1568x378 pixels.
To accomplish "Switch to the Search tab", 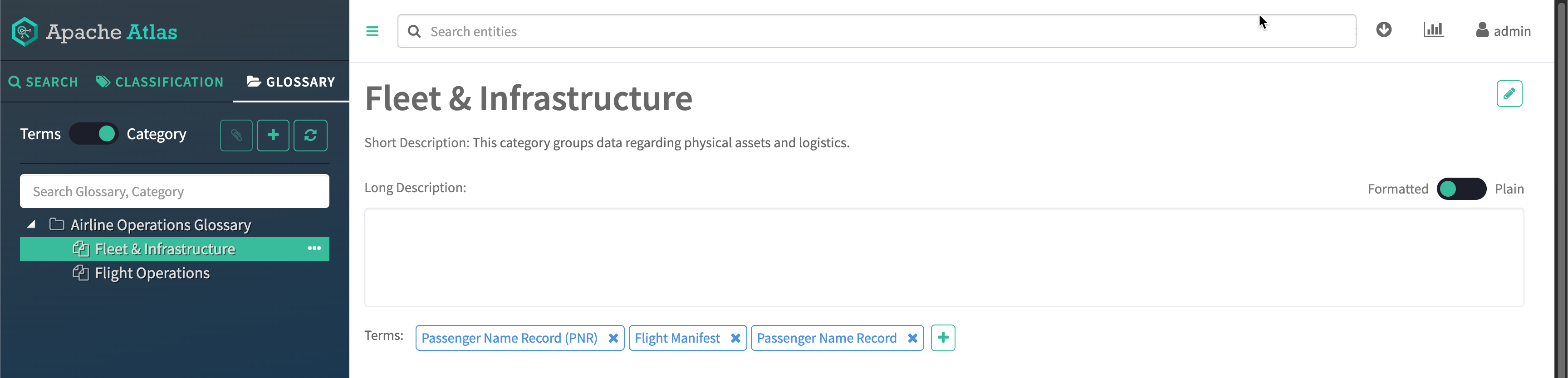I will (x=43, y=82).
